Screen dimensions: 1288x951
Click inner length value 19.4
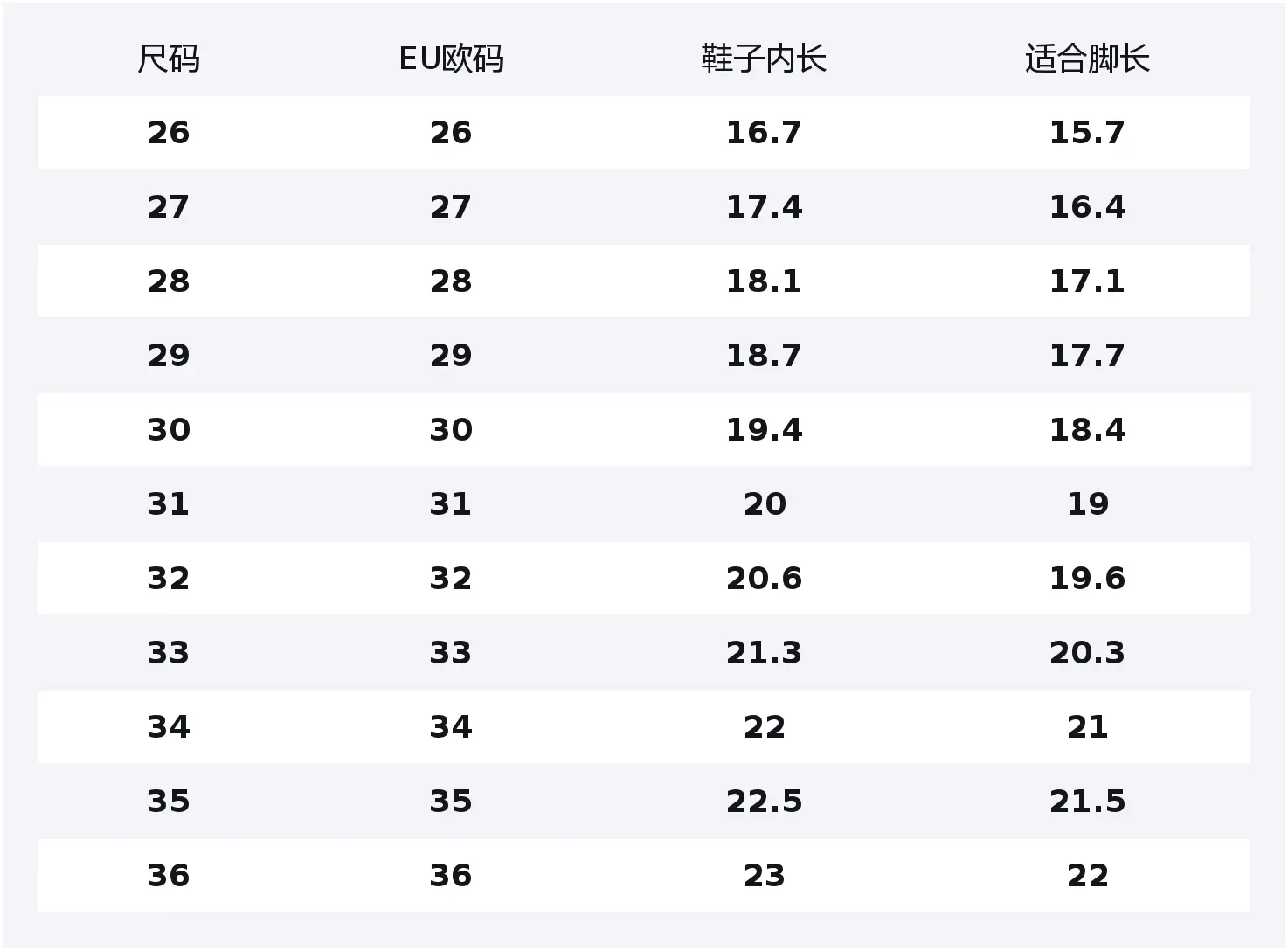click(764, 430)
